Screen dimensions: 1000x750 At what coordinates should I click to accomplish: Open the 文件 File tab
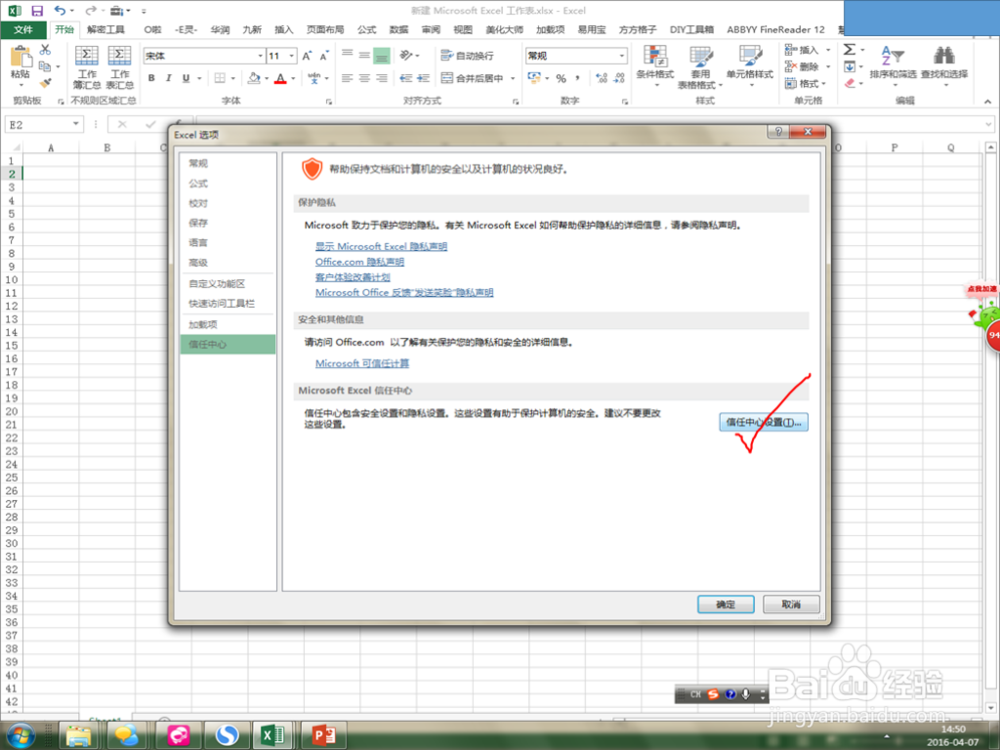click(23, 29)
